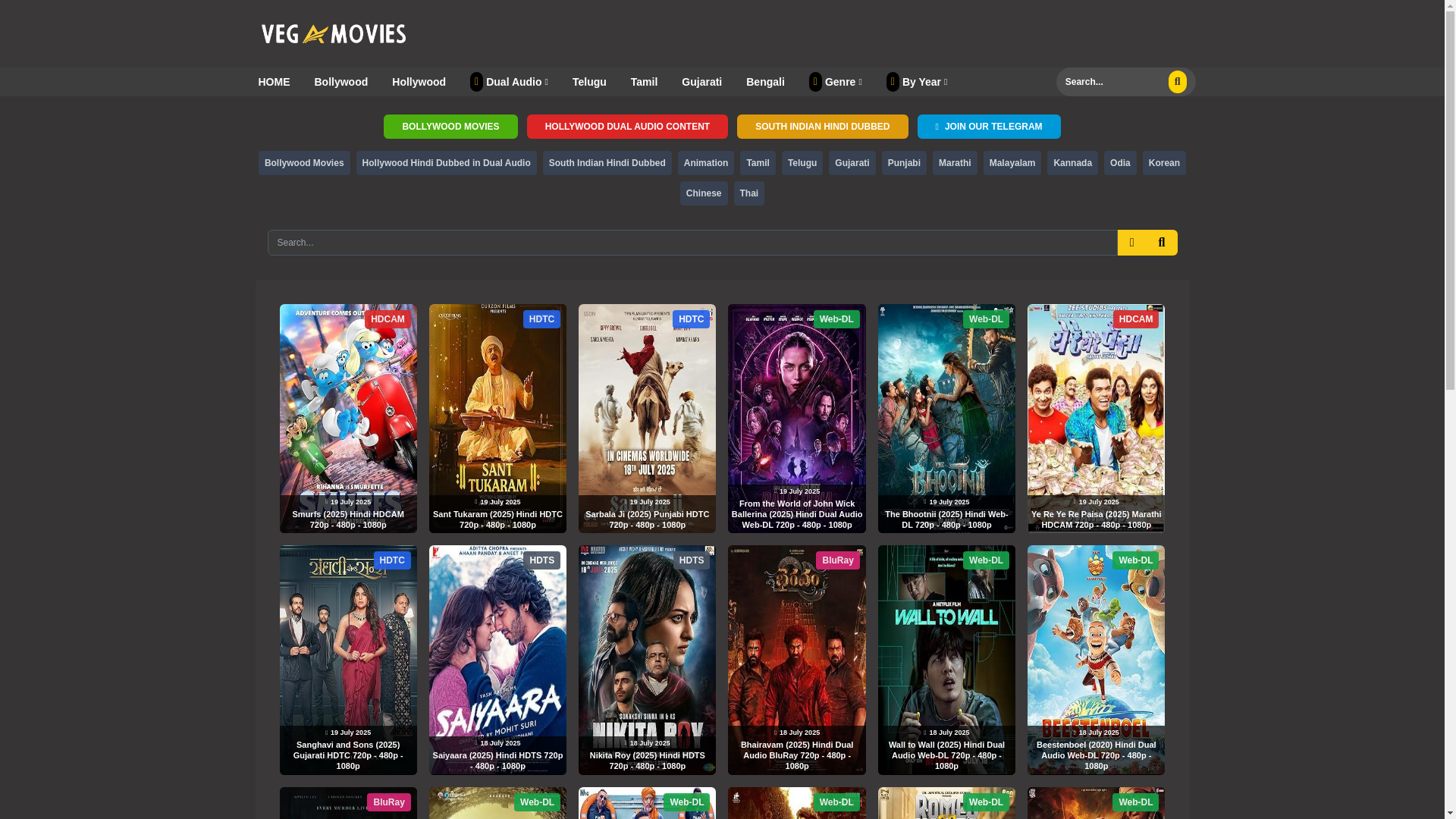Click HOLLYWOOD DUAL AUDIO CONTENT button
Screen dimensions: 1456x819
(627, 127)
